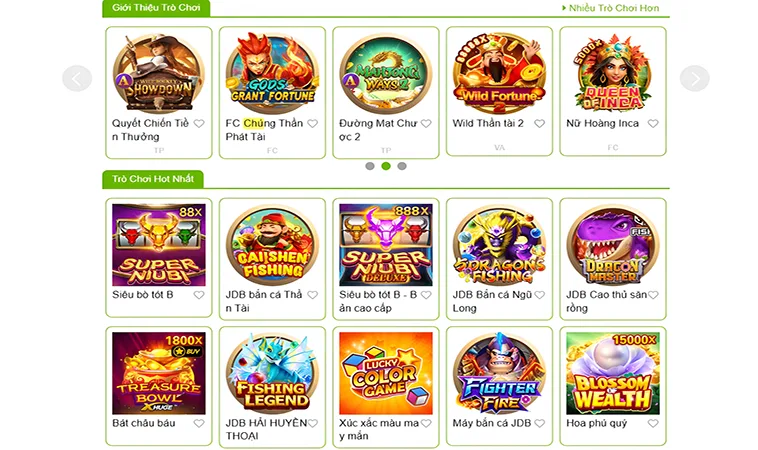
Task: Toggle the heart on Nữ Hoàng Inca
Action: tap(653, 124)
